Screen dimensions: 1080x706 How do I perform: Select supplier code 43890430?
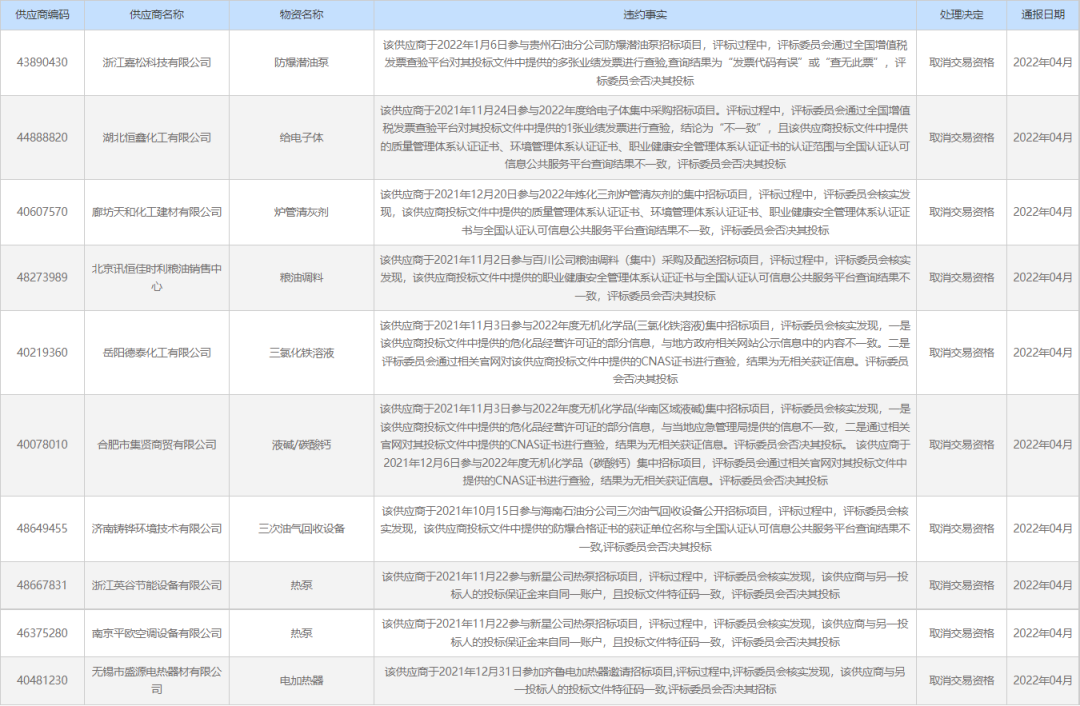42,62
